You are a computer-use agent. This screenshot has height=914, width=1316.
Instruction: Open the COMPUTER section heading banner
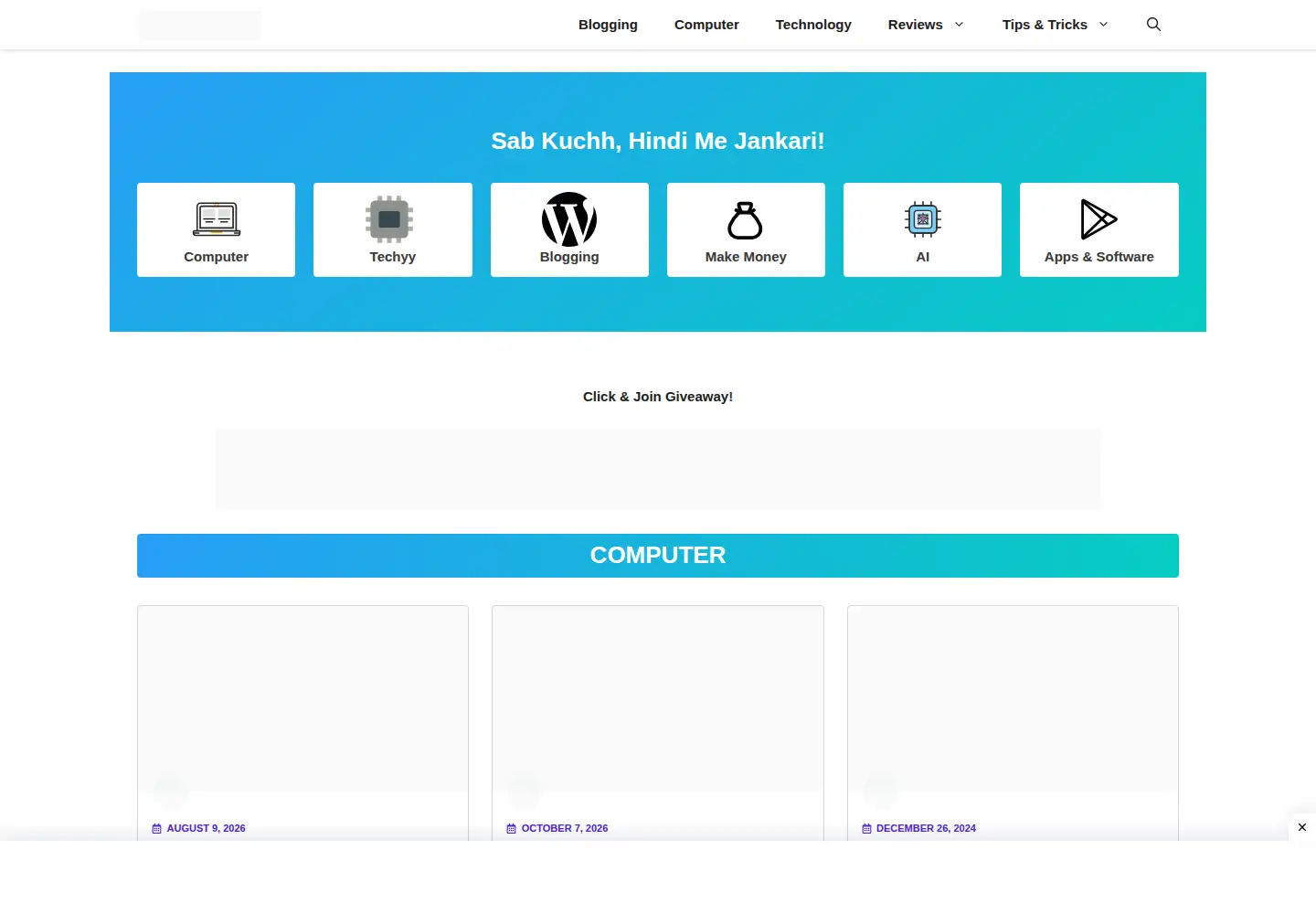[x=658, y=556]
